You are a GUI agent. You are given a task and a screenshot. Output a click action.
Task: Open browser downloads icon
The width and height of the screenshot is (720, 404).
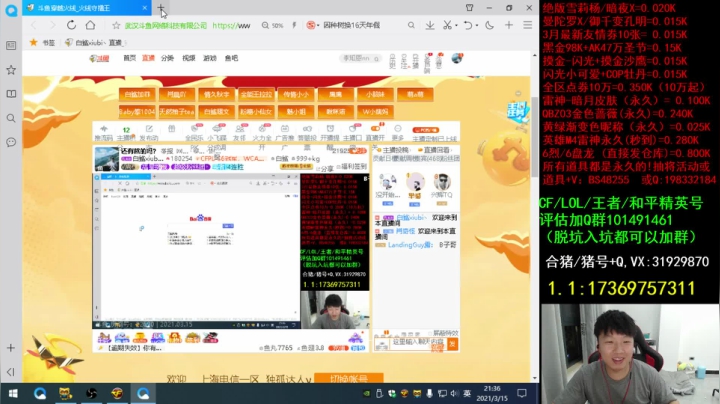click(430, 25)
